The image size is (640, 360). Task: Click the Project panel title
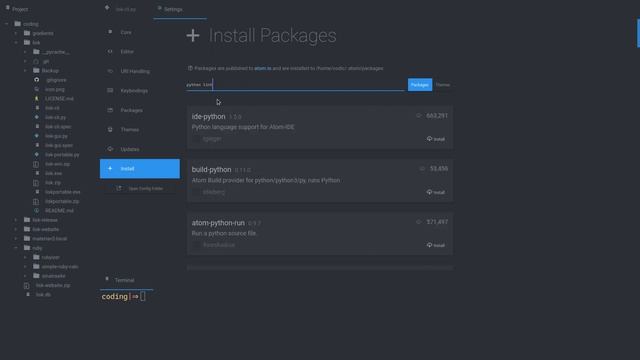[x=20, y=9]
